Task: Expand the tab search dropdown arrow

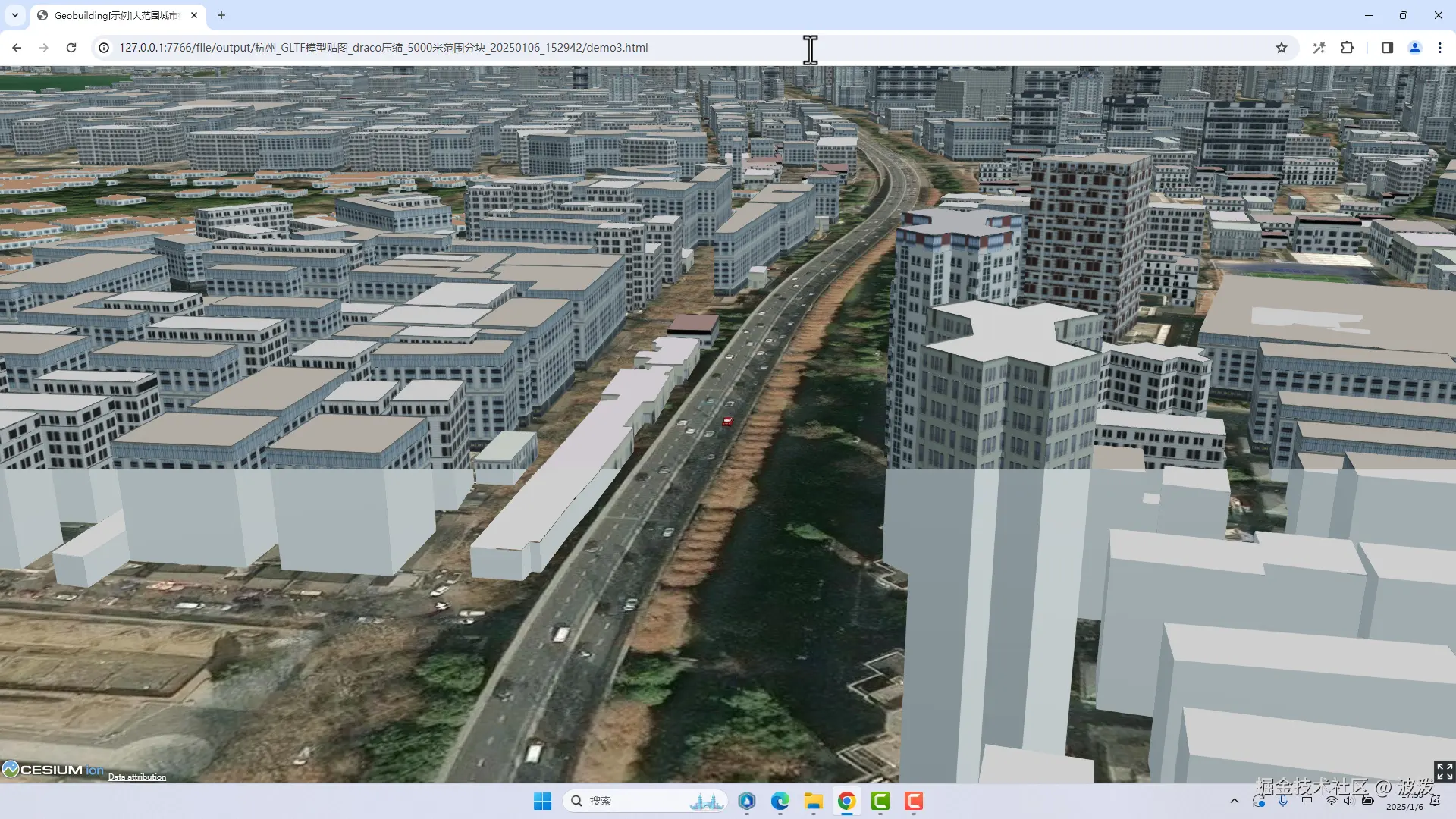Action: (x=14, y=15)
